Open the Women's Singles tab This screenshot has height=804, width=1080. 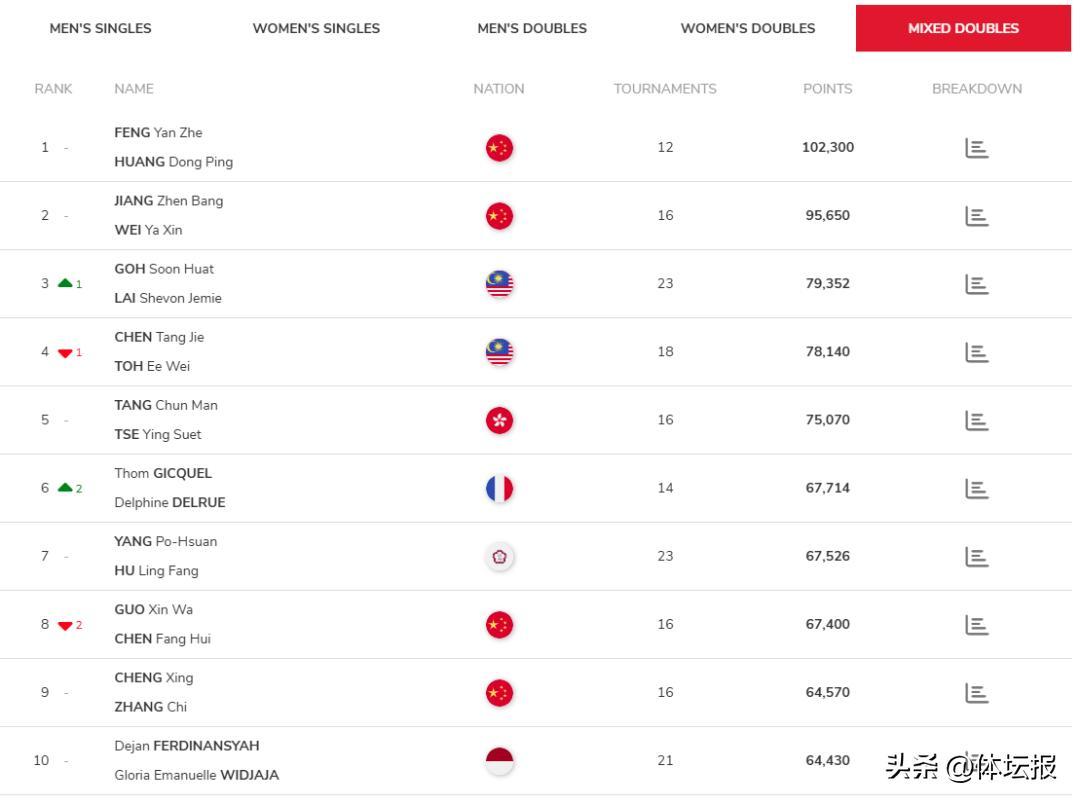(316, 28)
